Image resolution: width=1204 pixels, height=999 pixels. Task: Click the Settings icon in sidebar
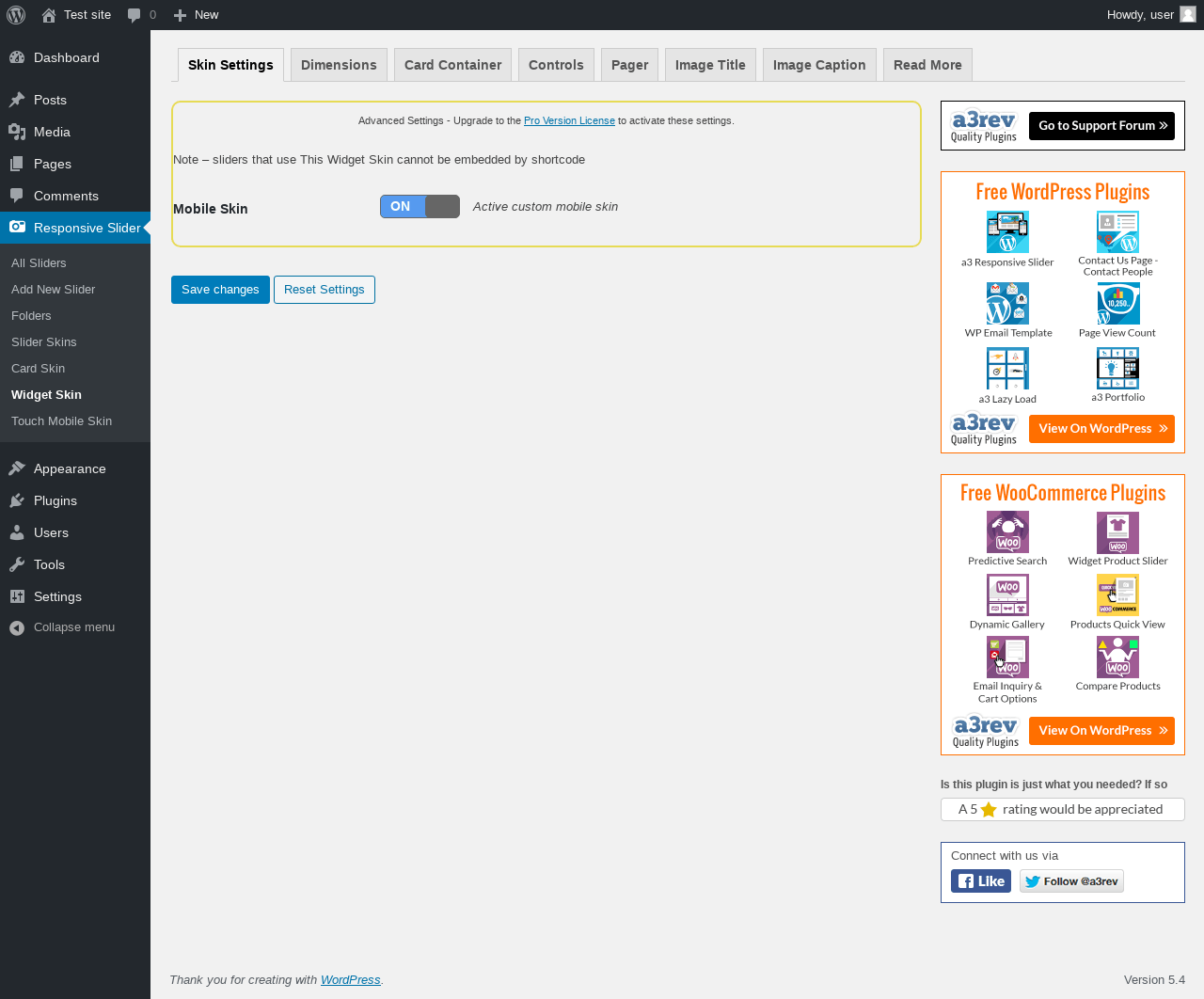click(x=17, y=596)
